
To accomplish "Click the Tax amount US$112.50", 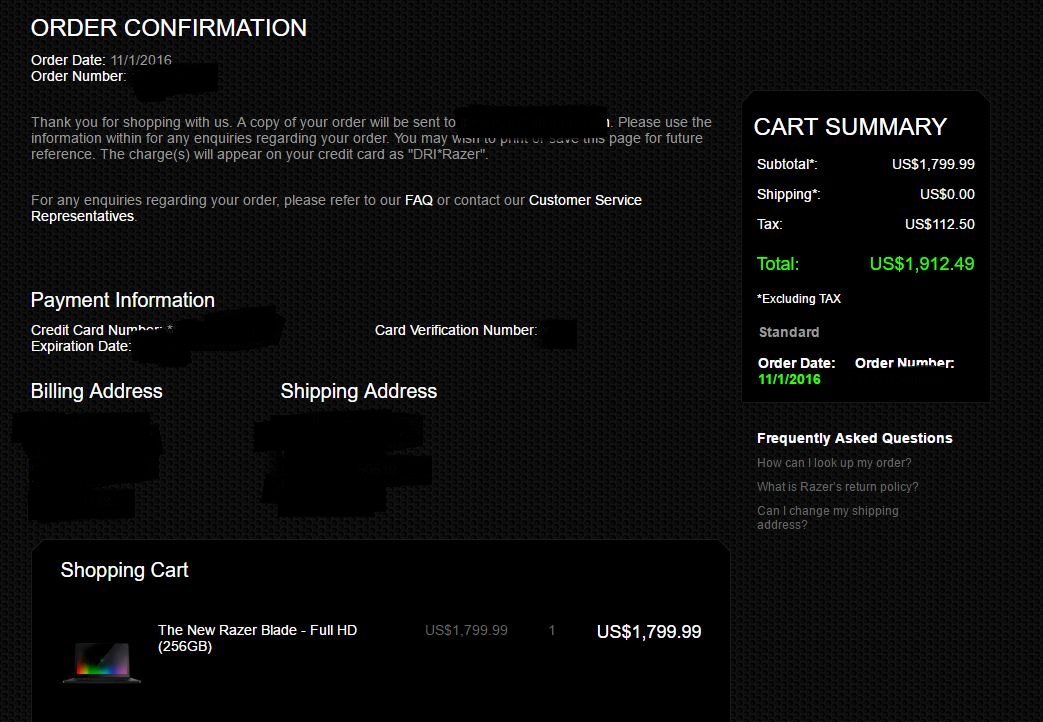I will [939, 224].
